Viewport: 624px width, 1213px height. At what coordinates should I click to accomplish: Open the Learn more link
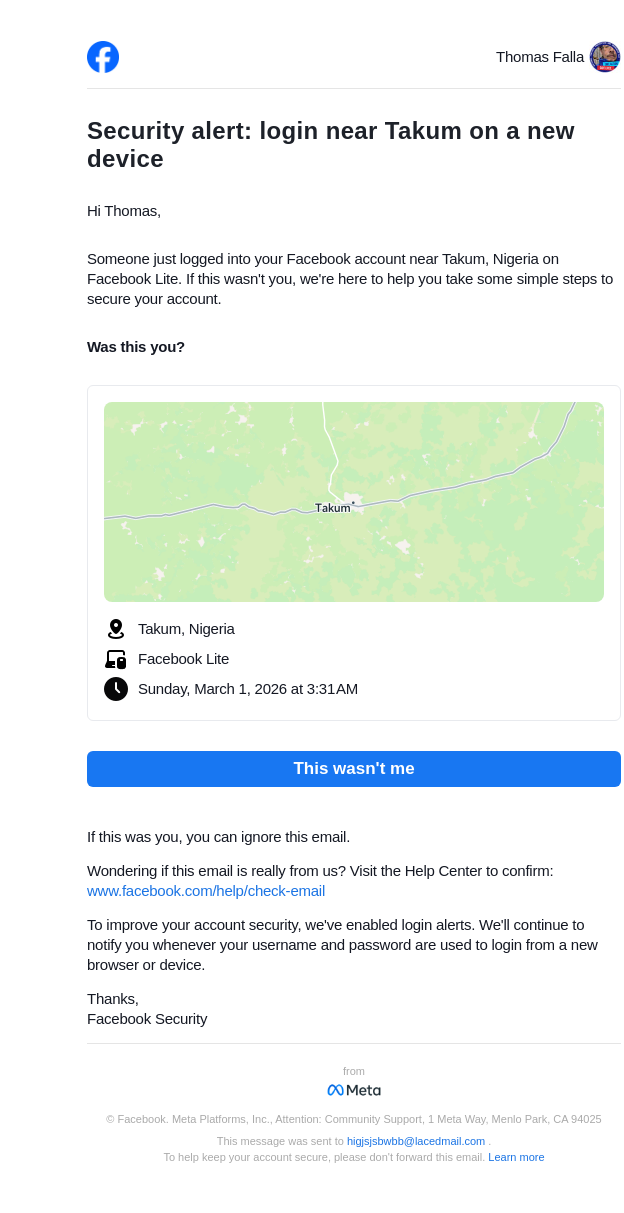coord(516,1157)
